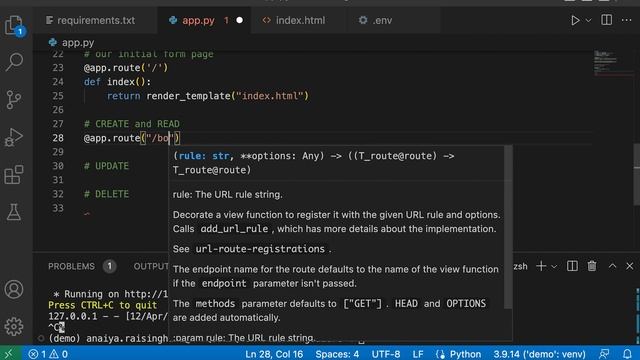This screenshot has width=640, height=360.
Task: Kill terminal with trash icon
Action: point(592,266)
